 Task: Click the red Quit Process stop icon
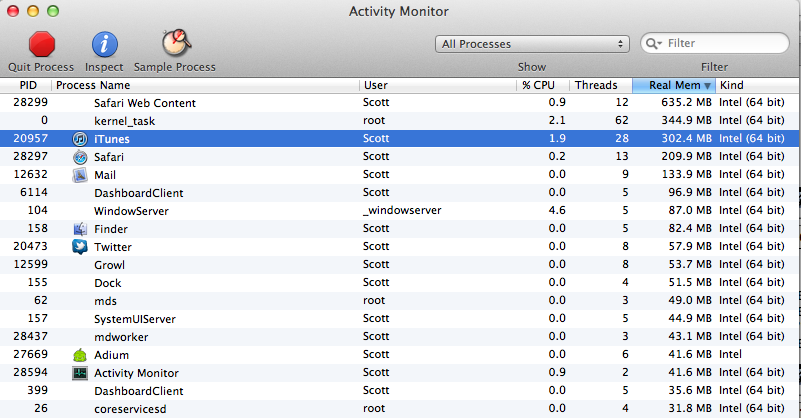pos(41,44)
